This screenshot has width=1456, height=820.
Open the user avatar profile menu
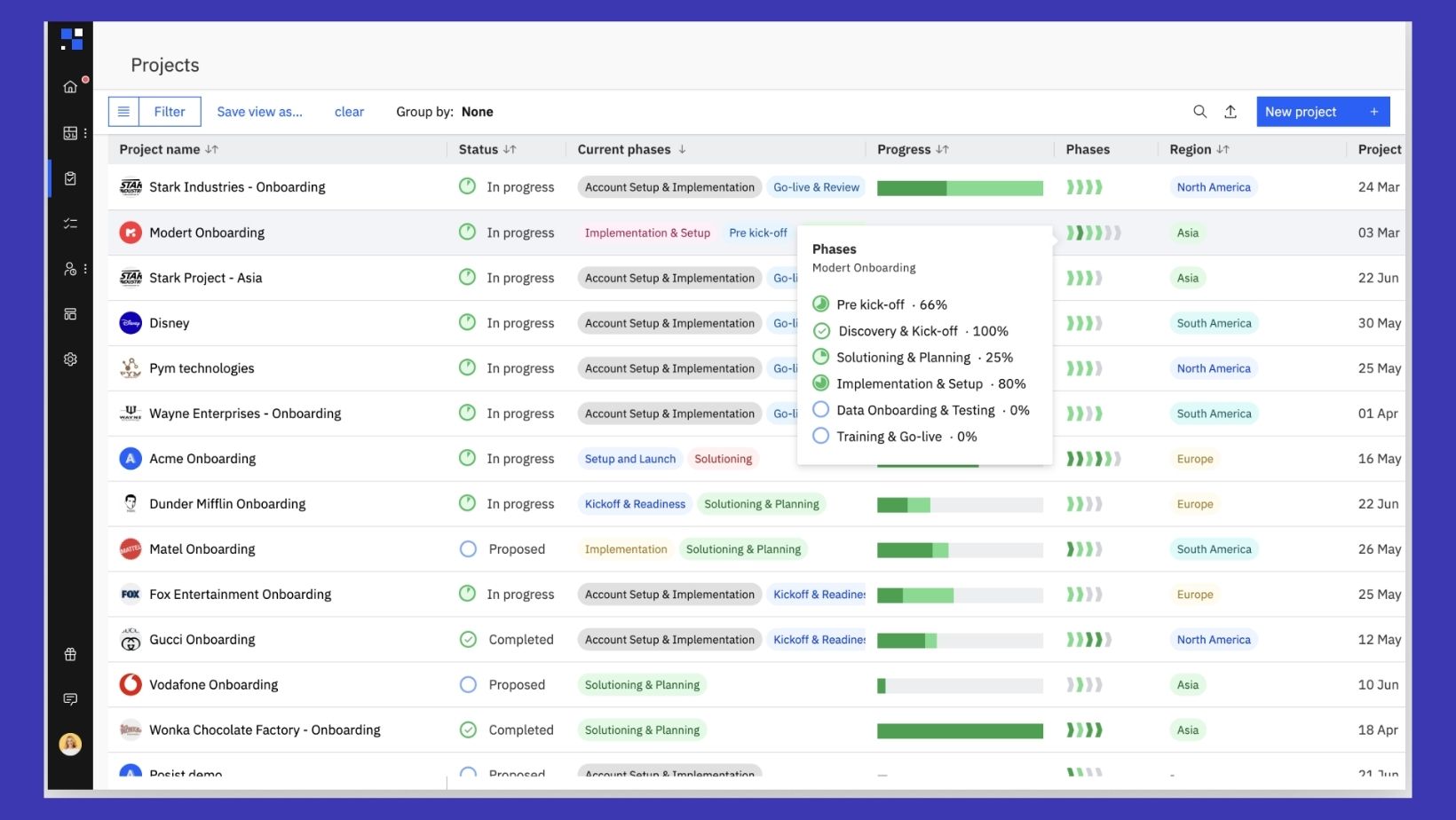click(70, 744)
